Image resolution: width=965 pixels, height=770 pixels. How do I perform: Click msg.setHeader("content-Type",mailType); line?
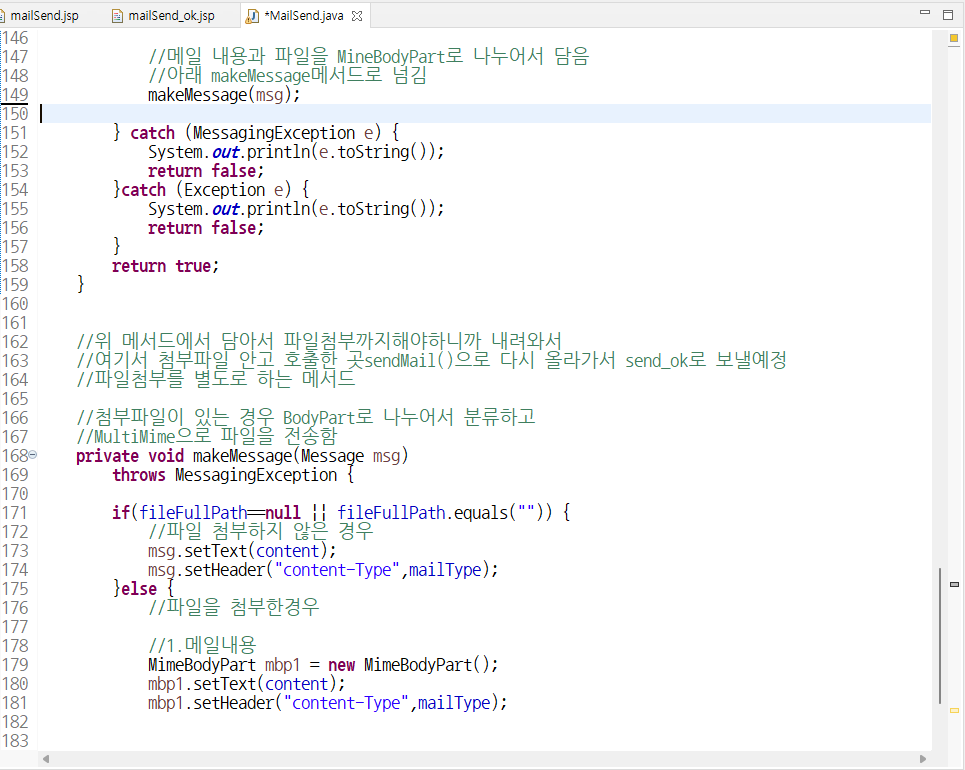tap(323, 570)
